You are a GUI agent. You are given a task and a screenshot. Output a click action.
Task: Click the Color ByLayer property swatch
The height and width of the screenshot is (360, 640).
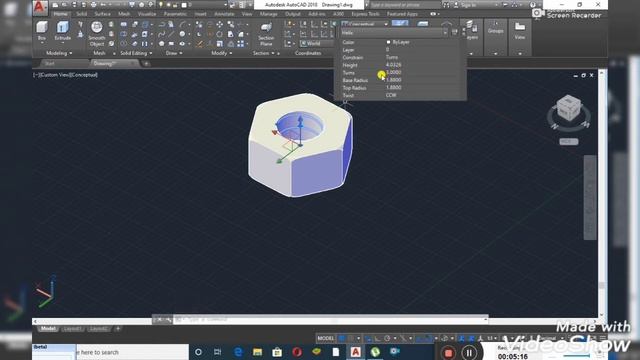[388, 42]
